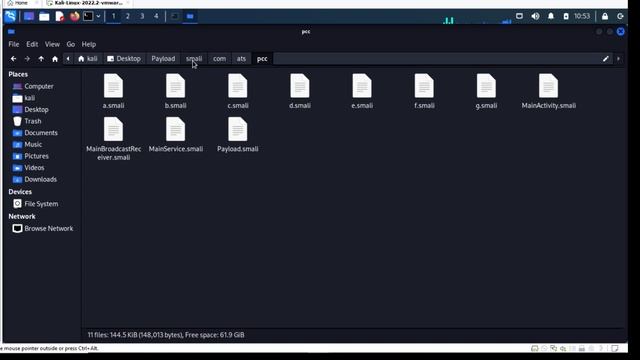Open File System under Devices
Screen dimensions: 640x360
click(36, 204)
